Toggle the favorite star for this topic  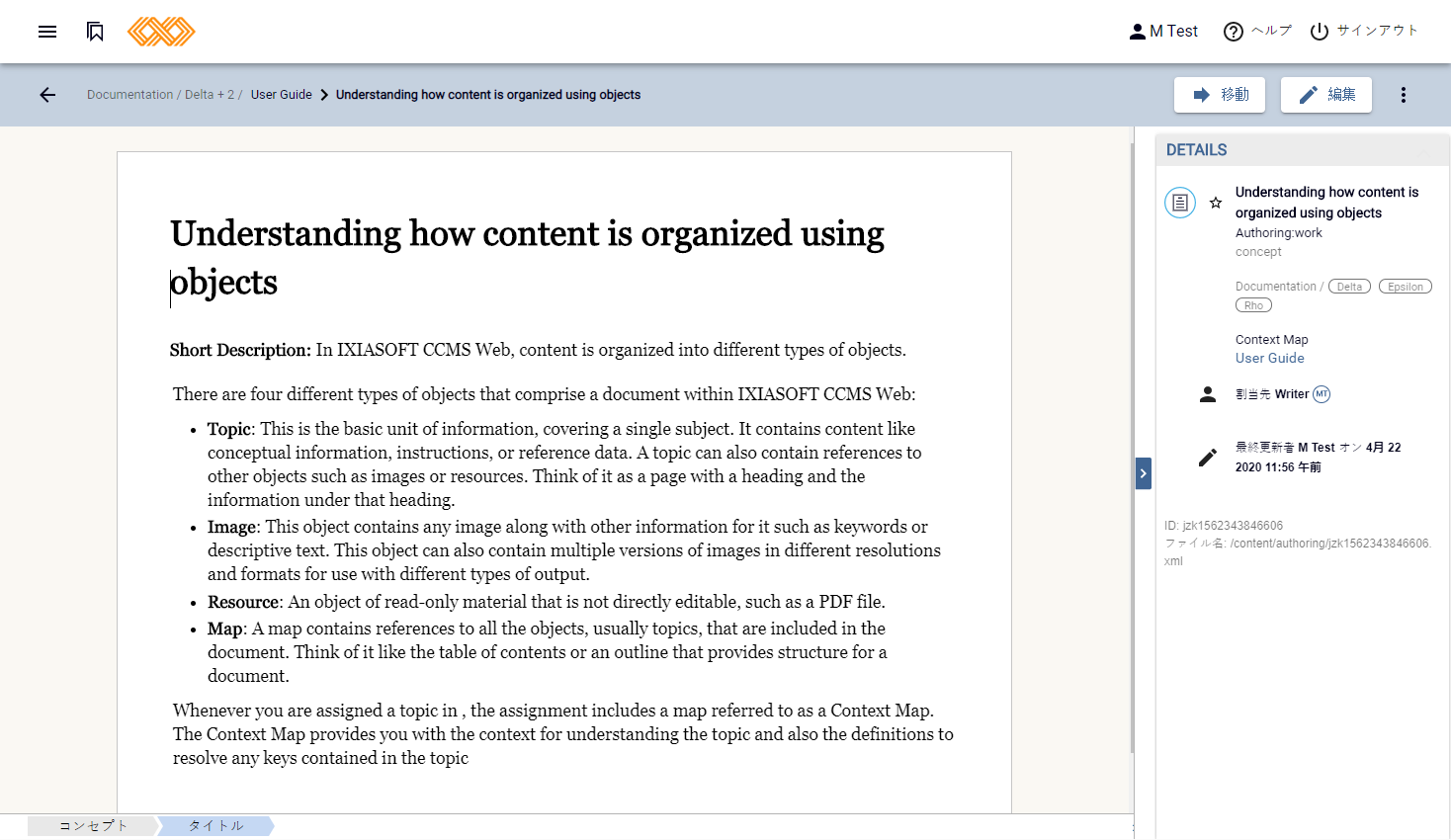click(1216, 203)
